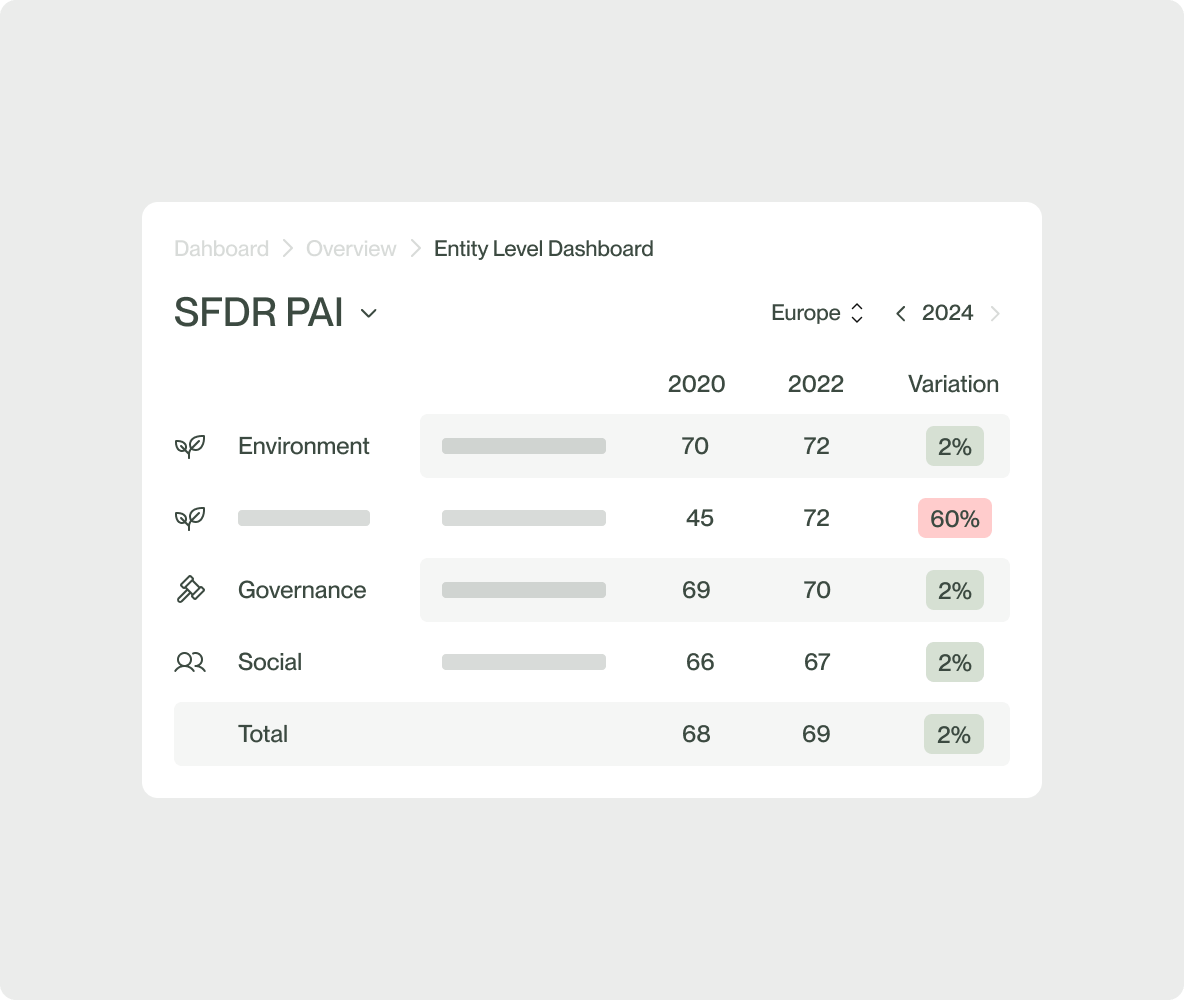Go to the previous year arrow
Viewport: 1184px width, 1000px height.
click(x=901, y=314)
